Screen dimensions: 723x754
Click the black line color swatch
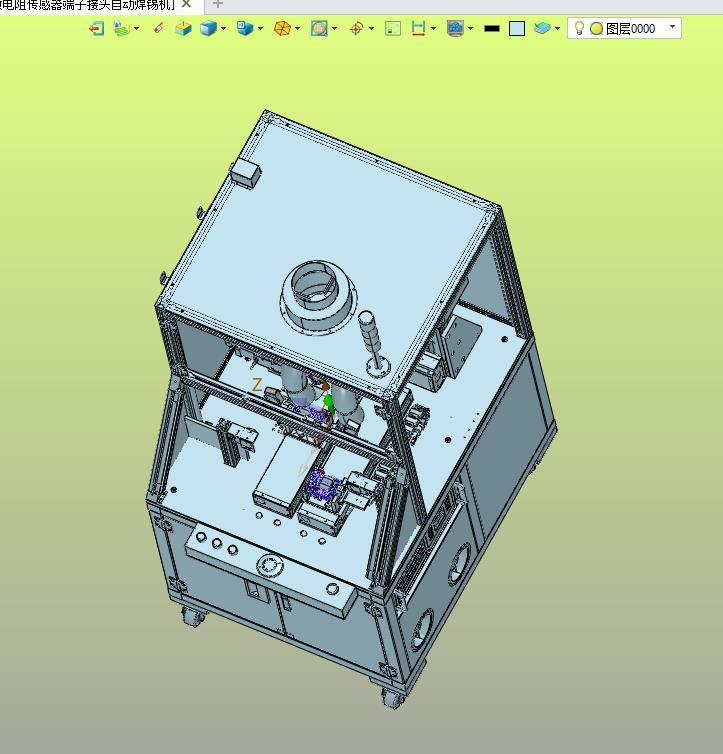[492, 29]
